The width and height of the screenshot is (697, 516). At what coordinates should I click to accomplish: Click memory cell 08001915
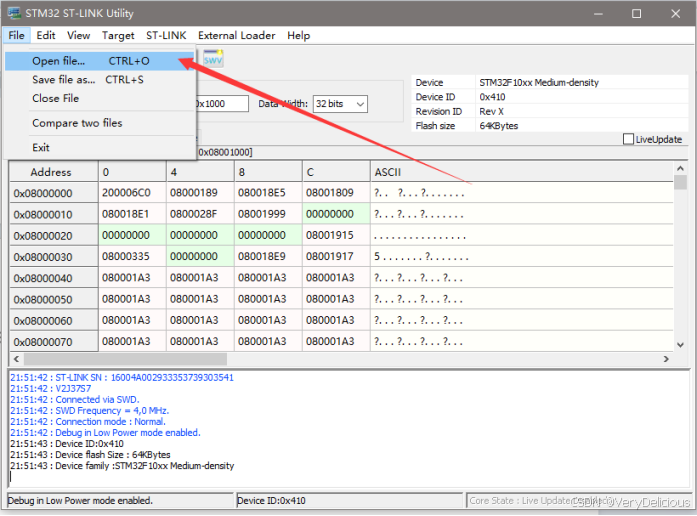click(x=336, y=236)
